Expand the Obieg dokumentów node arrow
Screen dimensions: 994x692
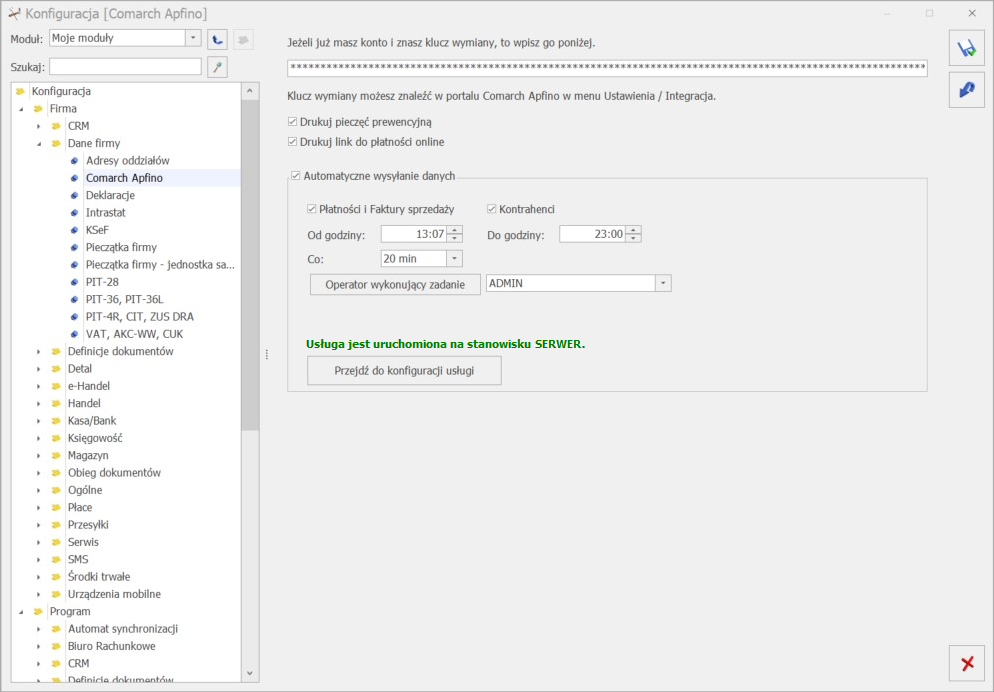pos(39,473)
